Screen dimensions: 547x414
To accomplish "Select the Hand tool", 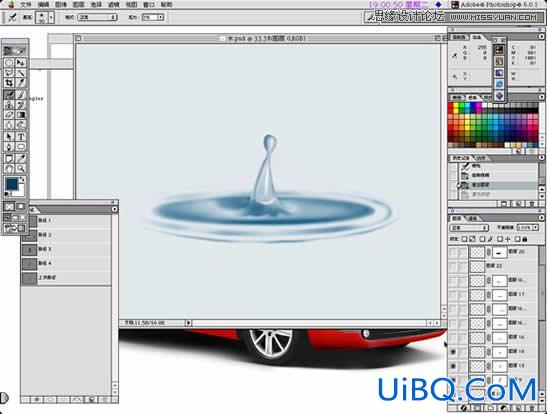I will click(9, 169).
